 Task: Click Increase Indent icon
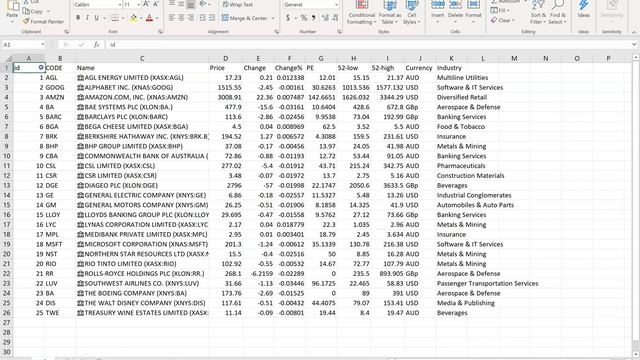(212, 18)
